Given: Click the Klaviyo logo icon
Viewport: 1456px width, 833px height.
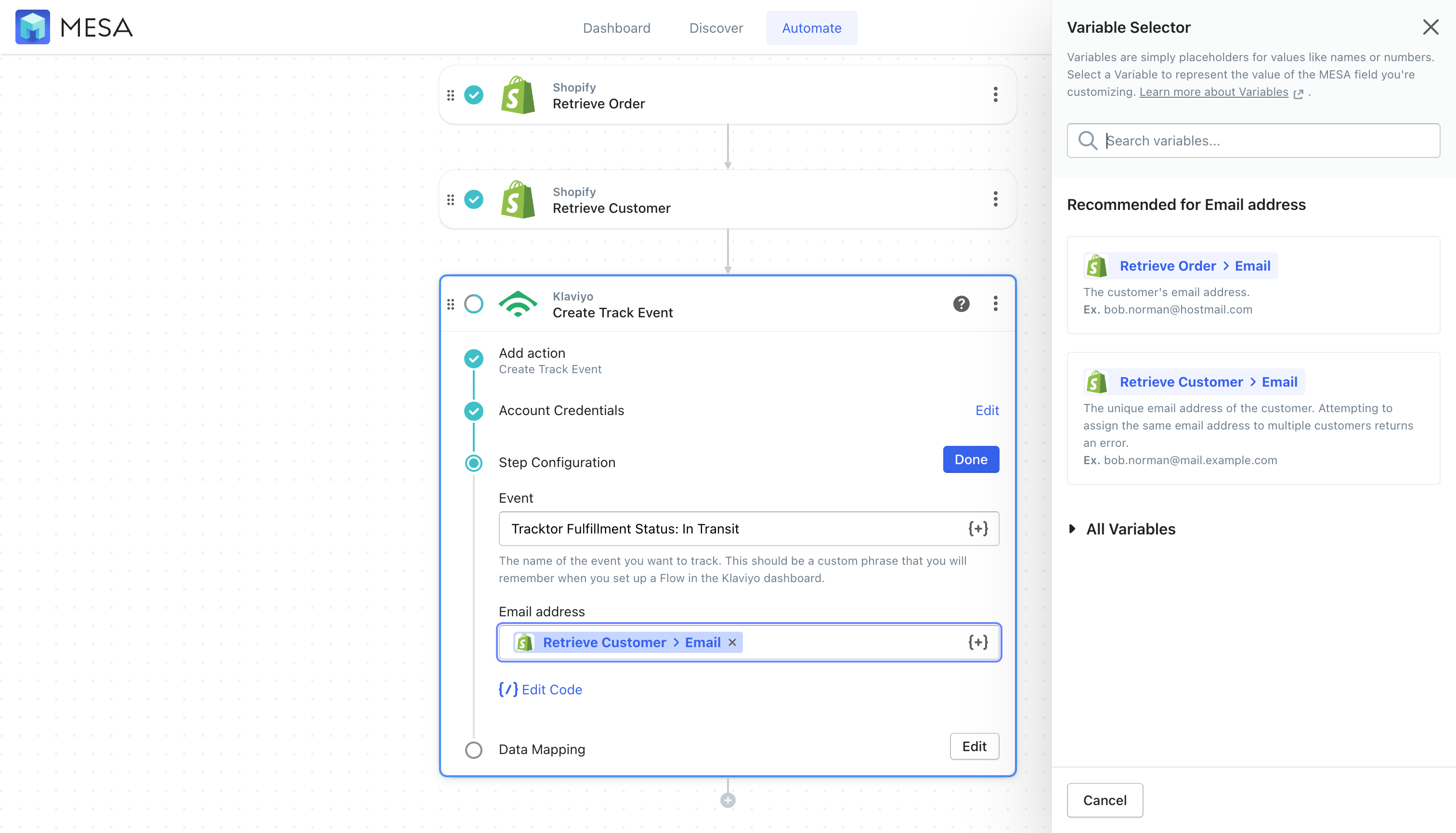Looking at the screenshot, I should [518, 304].
